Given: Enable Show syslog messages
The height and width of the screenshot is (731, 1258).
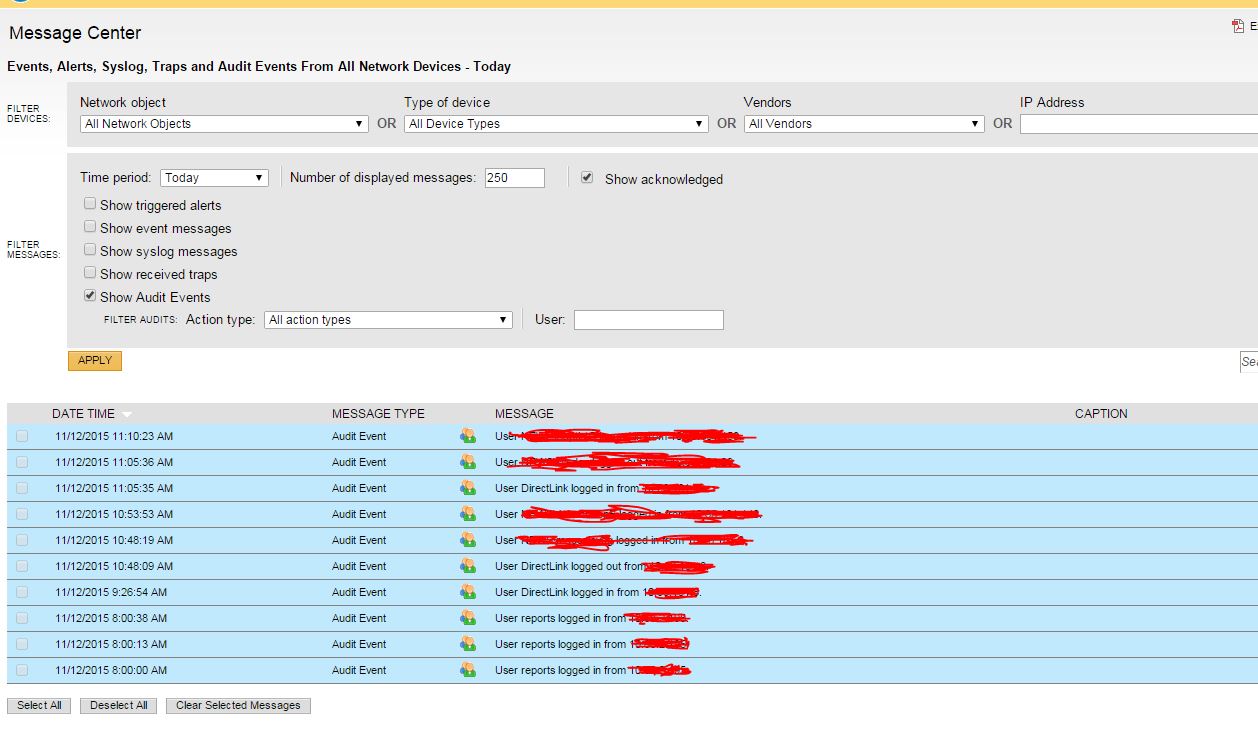Looking at the screenshot, I should (x=90, y=250).
